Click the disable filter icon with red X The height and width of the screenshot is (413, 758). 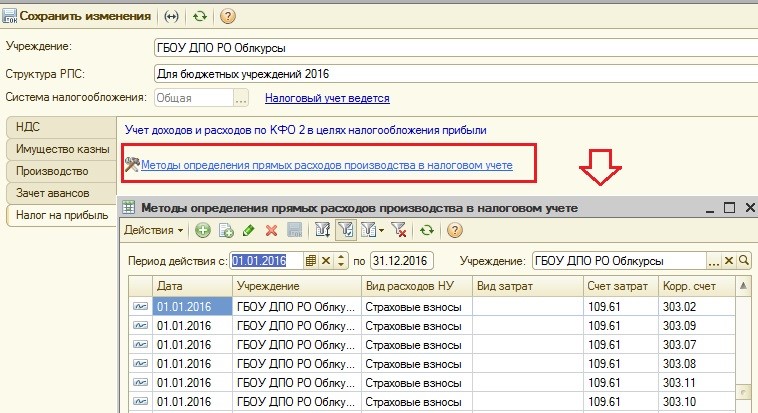click(x=401, y=230)
